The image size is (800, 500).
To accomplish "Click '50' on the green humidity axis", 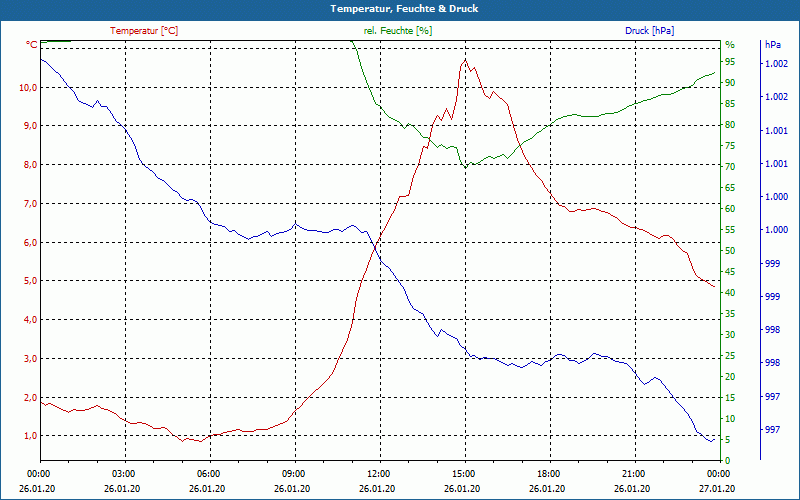I will tap(730, 251).
